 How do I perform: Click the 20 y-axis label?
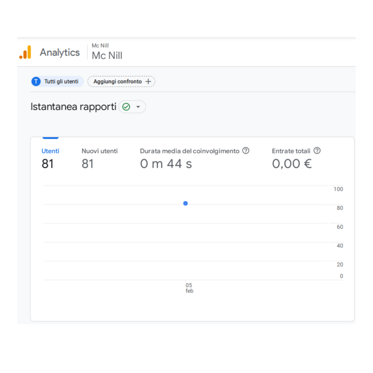pos(340,265)
